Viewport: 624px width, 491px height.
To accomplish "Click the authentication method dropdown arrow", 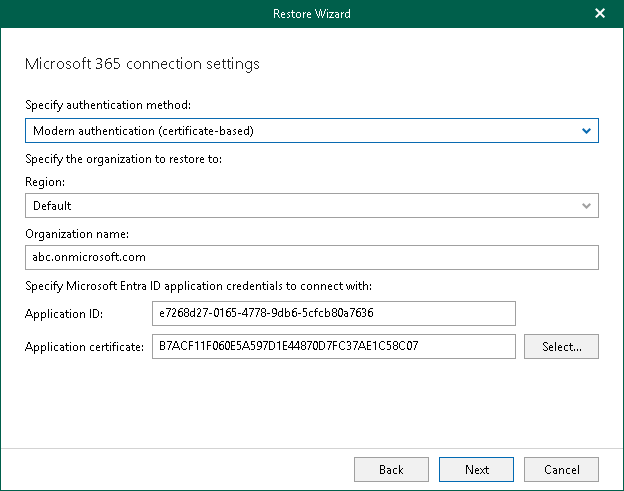I will tap(586, 131).
